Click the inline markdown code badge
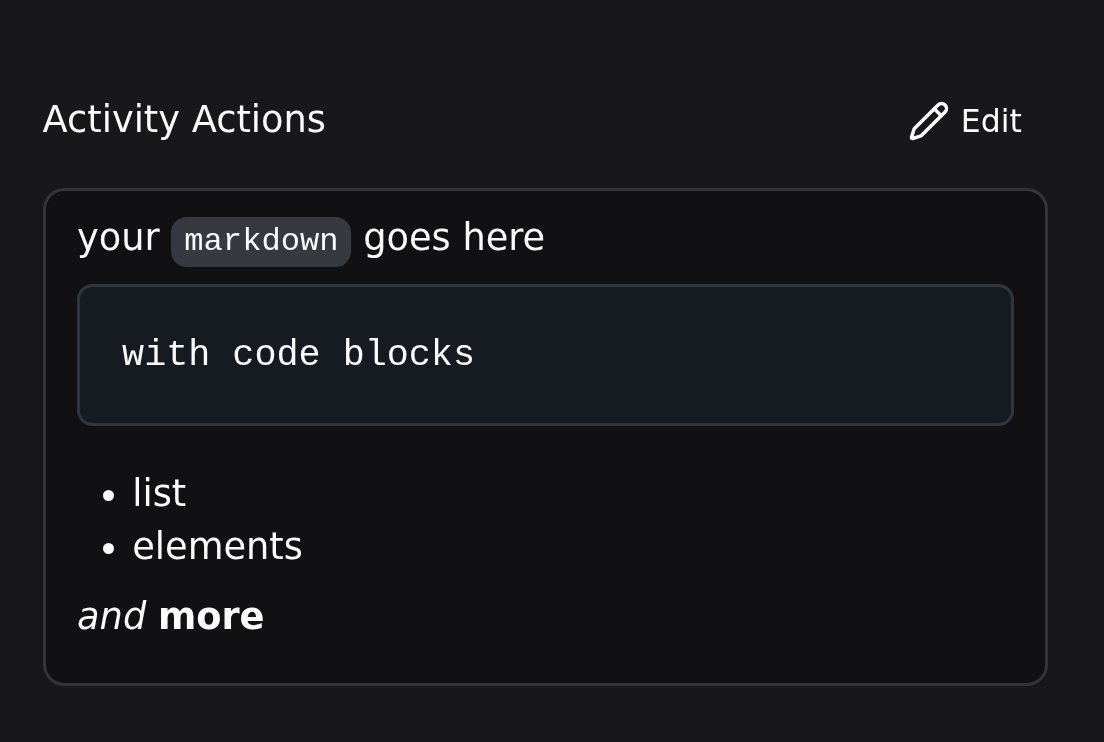This screenshot has height=742, width=1104. [260, 240]
